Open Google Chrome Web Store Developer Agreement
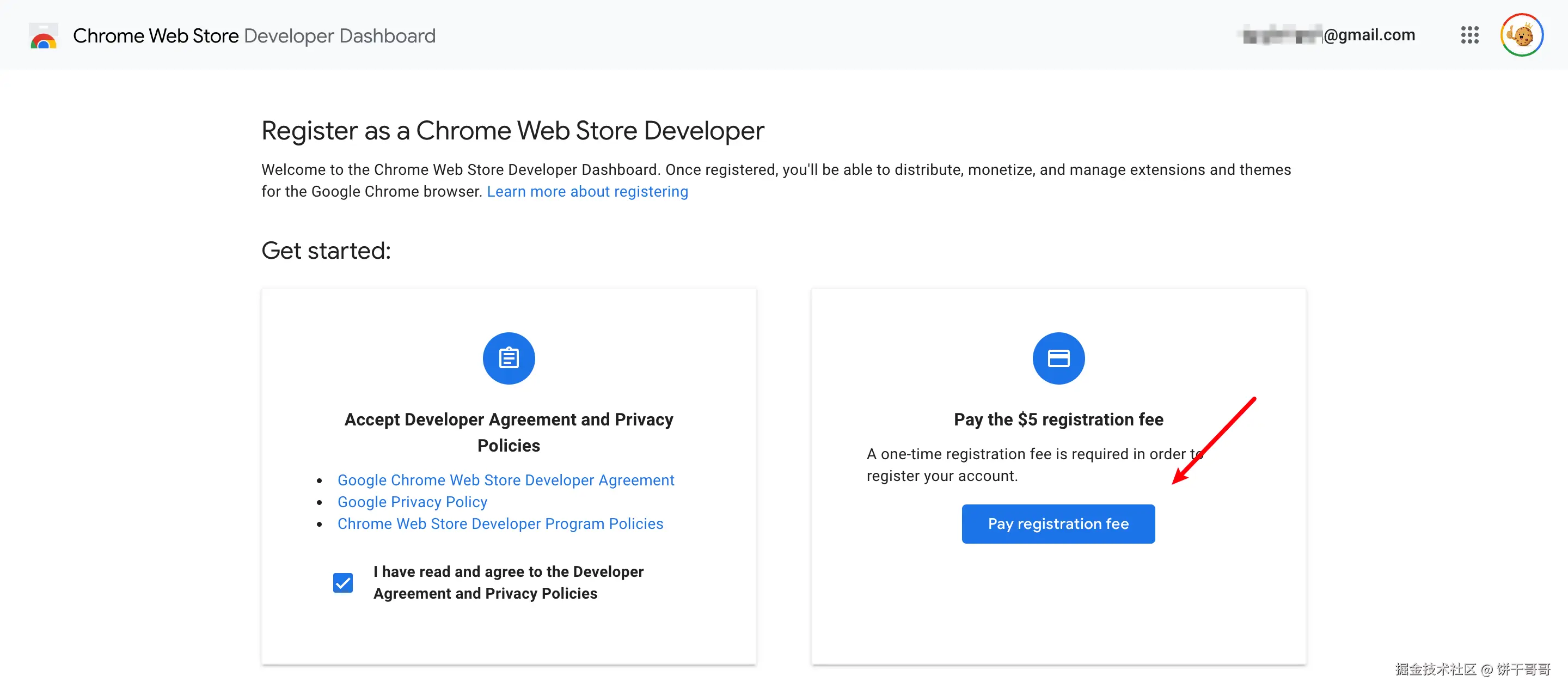This screenshot has width=1568, height=694. [505, 480]
